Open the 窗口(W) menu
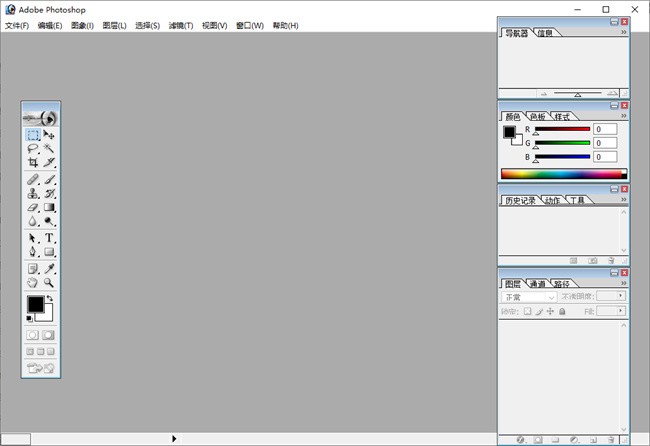Image resolution: width=650 pixels, height=446 pixels. (x=250, y=26)
